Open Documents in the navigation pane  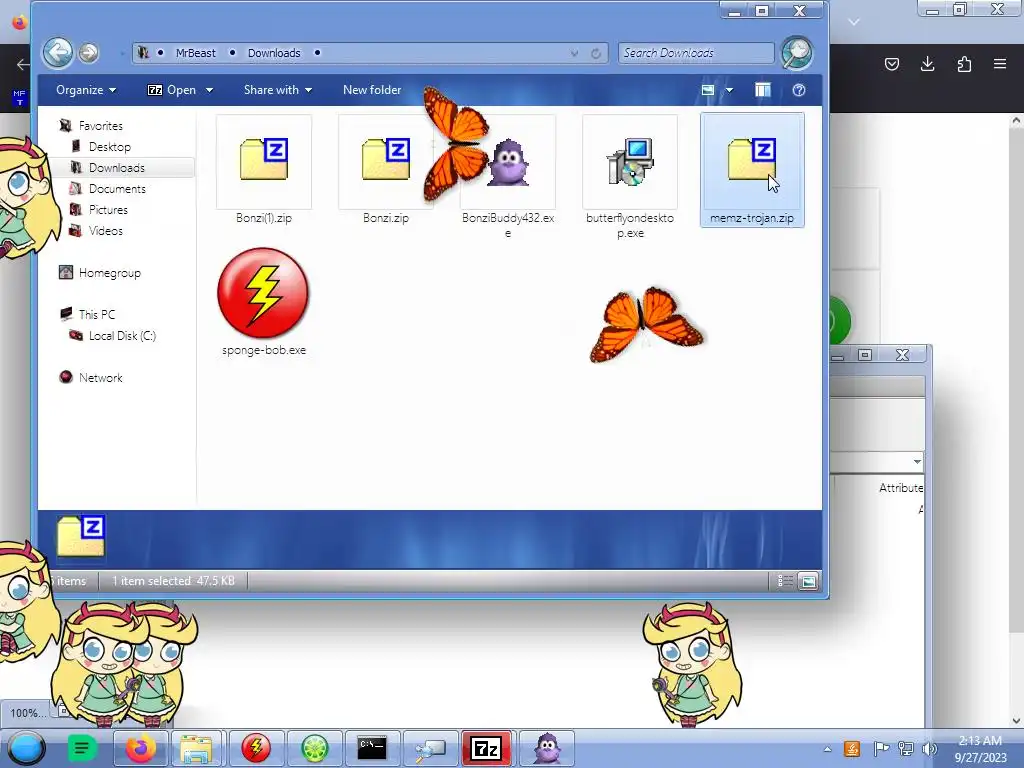(116, 188)
